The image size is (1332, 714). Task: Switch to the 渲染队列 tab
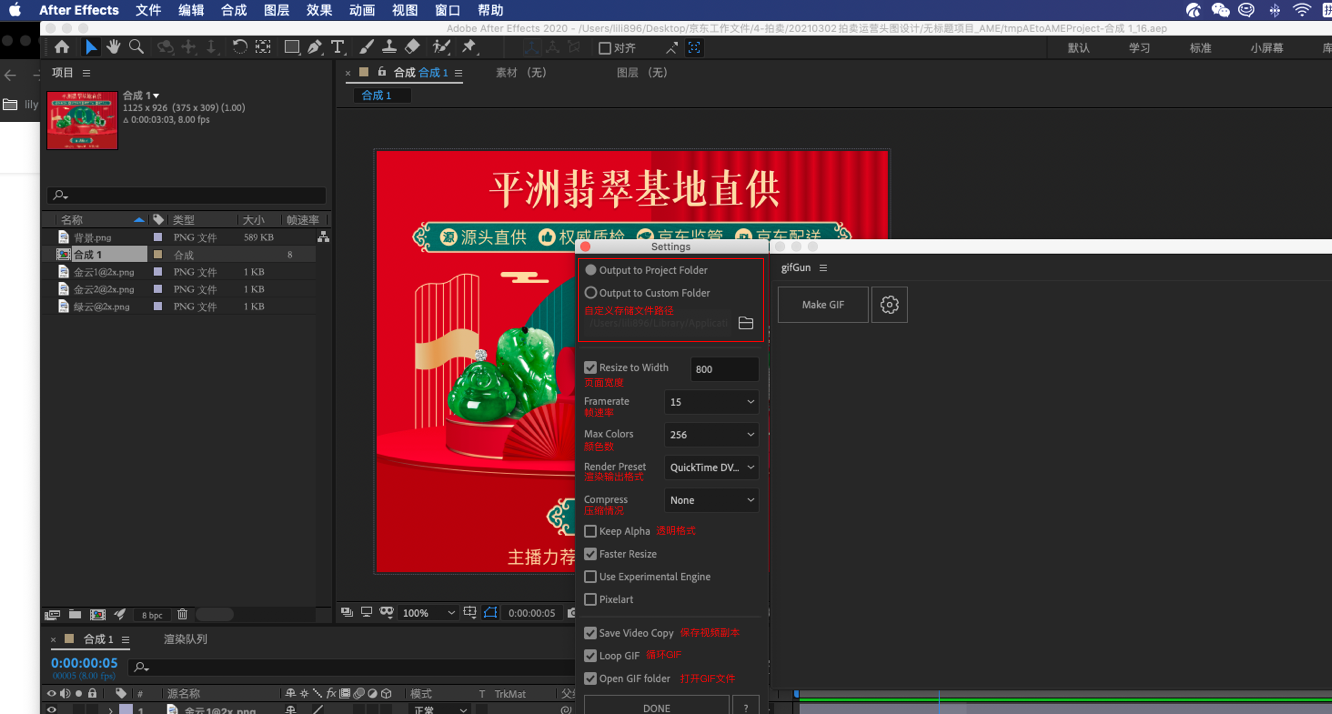coord(184,639)
